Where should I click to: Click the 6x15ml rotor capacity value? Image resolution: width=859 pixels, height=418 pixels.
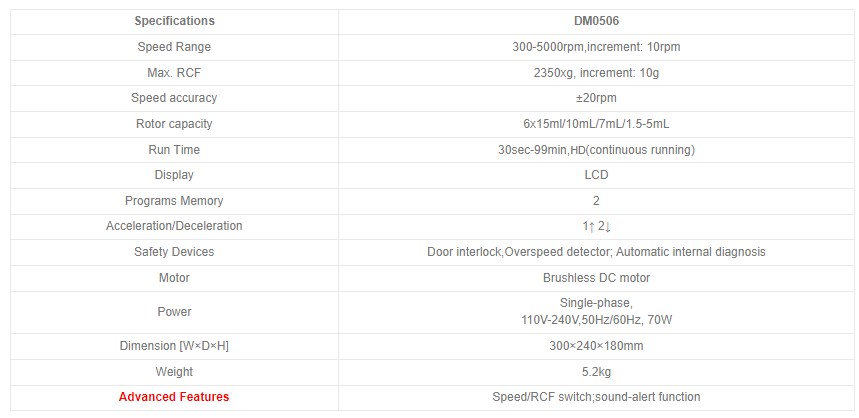[596, 124]
